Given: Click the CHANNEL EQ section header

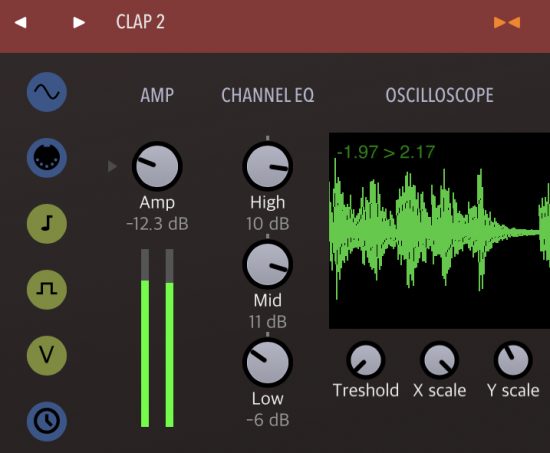Looking at the screenshot, I should [x=268, y=95].
